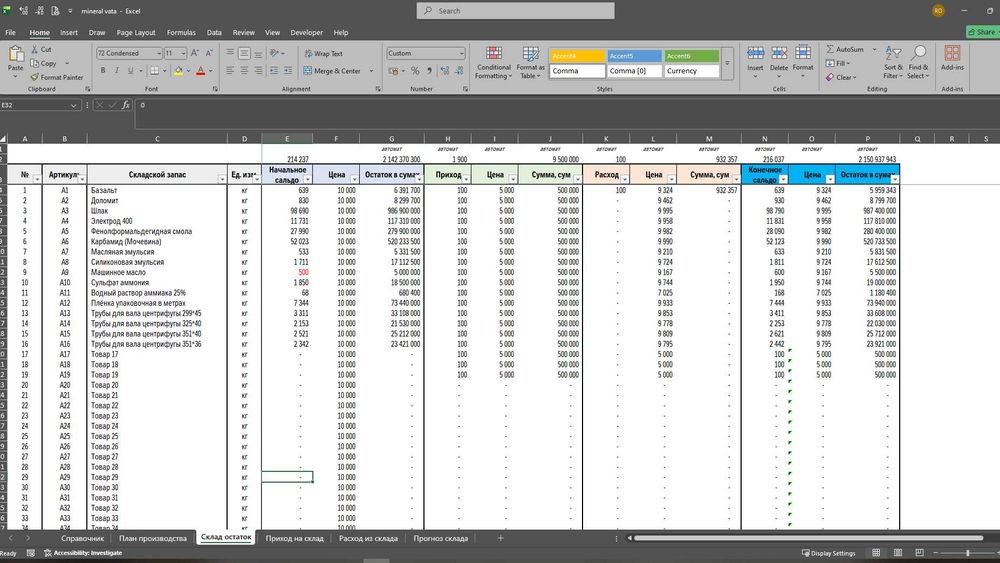1000x563 pixels.
Task: Open Find & Select magnifier
Action: point(918,62)
